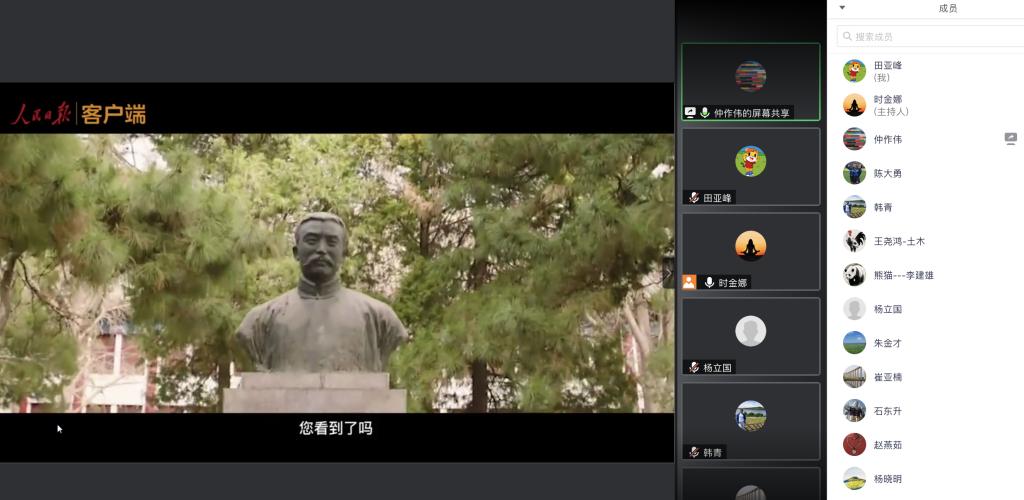Click the screen share icon beside 仲作伟
This screenshot has width=1024, height=500.
1010,139
